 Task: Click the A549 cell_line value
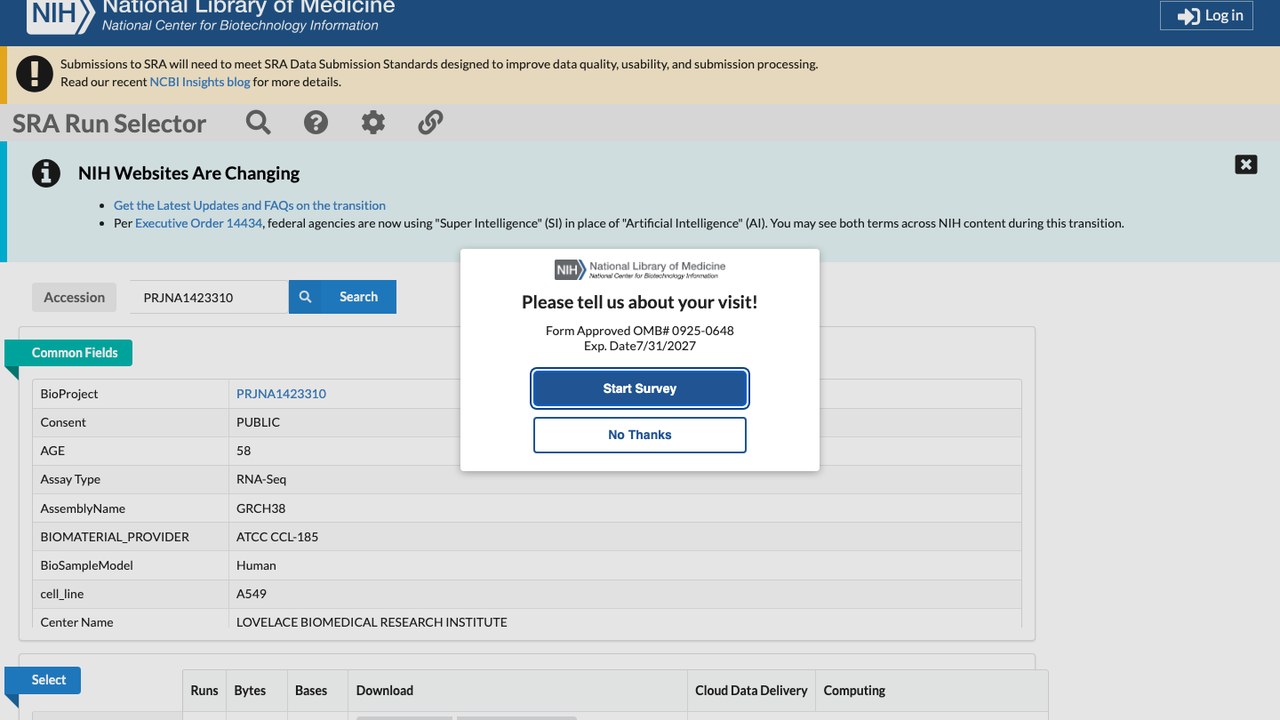point(251,594)
